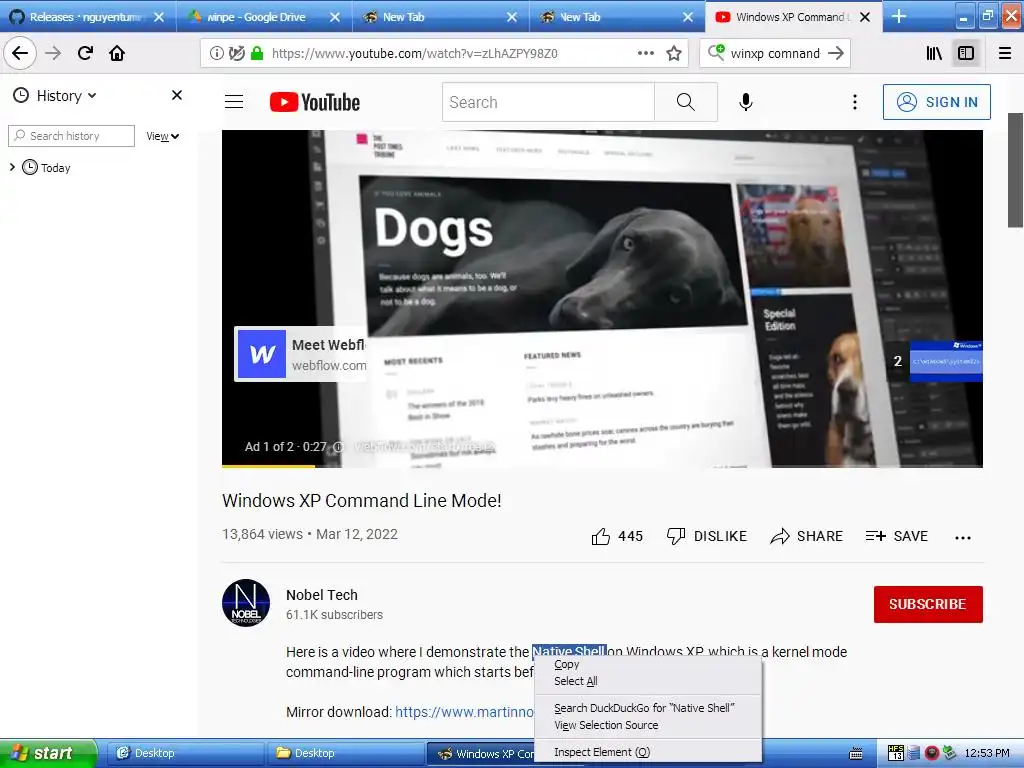Viewport: 1024px width, 768px height.
Task: Click the ad info icon beside 0:27
Action: pos(338,447)
